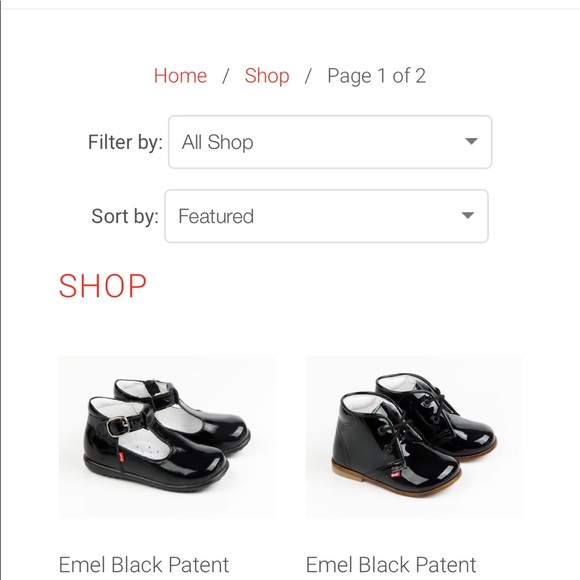Click the red SHOP heading

click(x=103, y=286)
